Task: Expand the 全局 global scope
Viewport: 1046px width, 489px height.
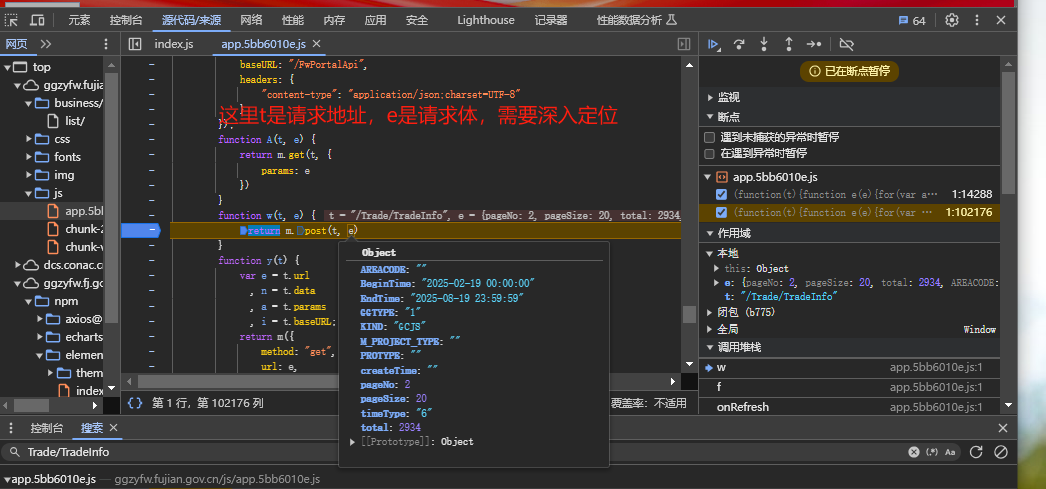Action: pos(710,330)
